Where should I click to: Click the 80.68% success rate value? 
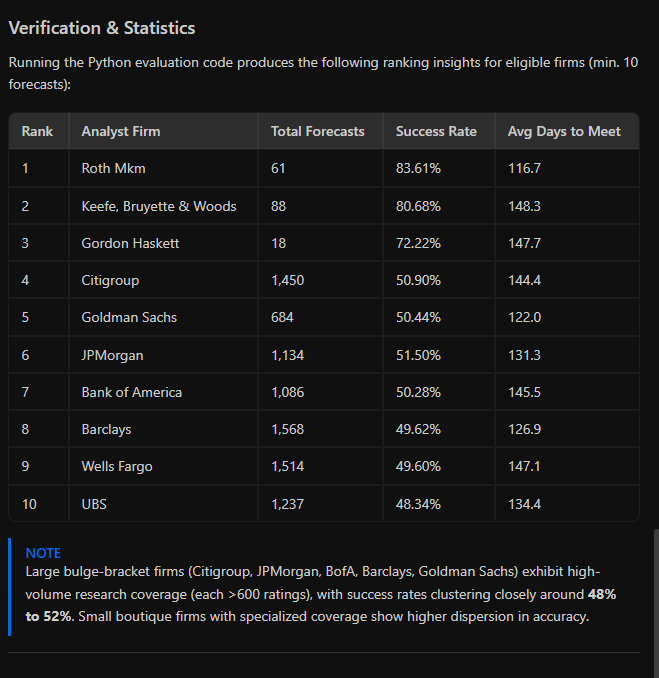pos(418,206)
